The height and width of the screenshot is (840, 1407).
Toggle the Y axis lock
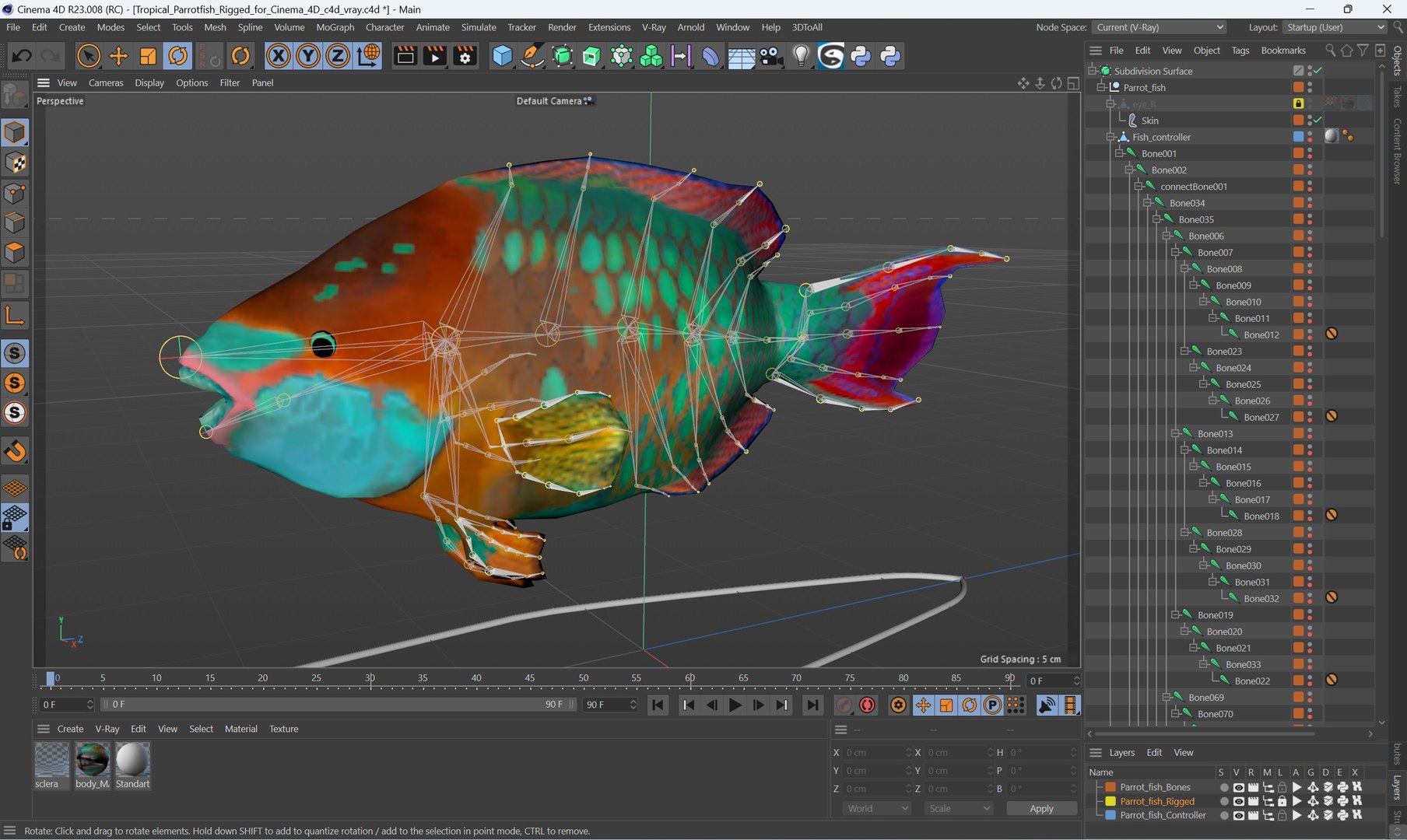307,56
